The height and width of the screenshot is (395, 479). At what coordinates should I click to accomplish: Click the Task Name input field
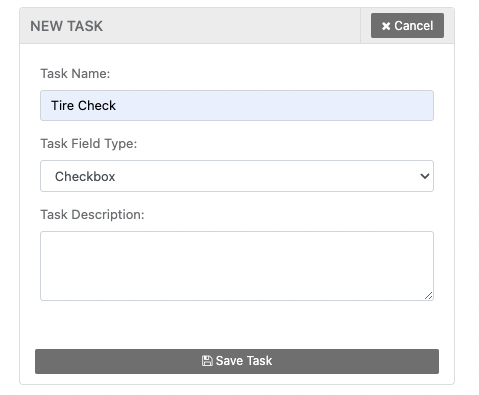click(x=237, y=105)
